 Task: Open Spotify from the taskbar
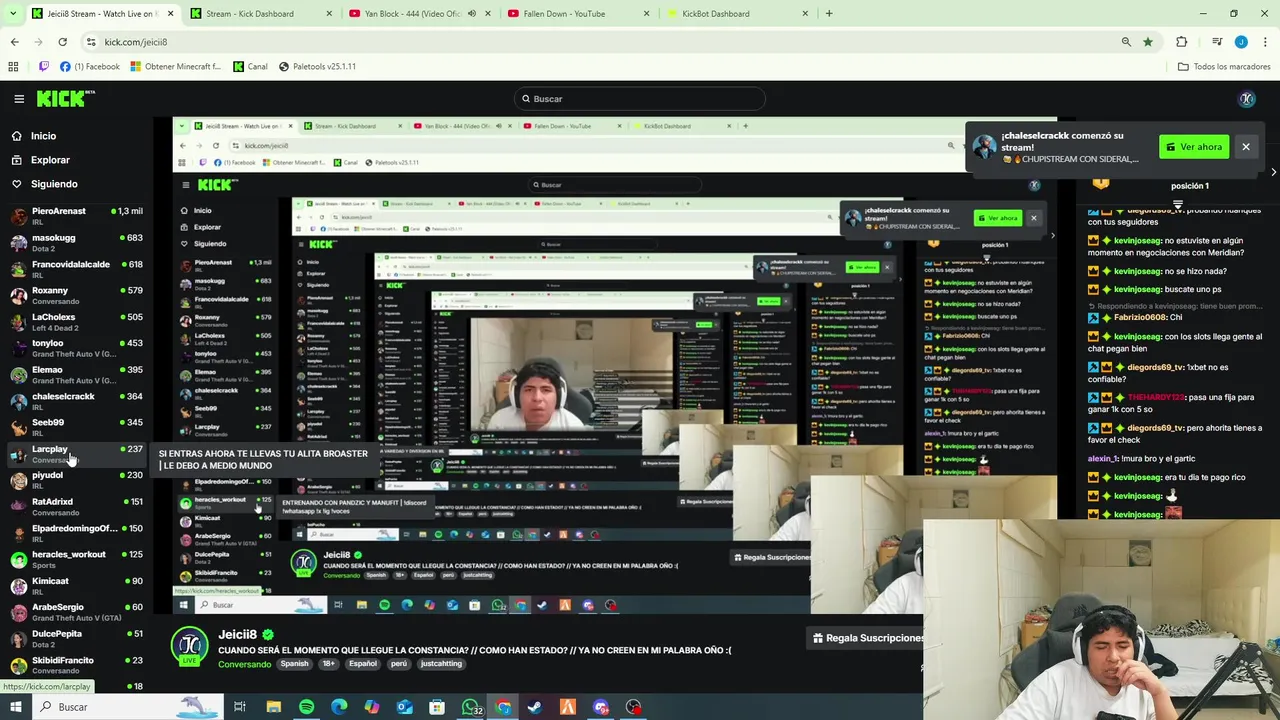coord(306,707)
